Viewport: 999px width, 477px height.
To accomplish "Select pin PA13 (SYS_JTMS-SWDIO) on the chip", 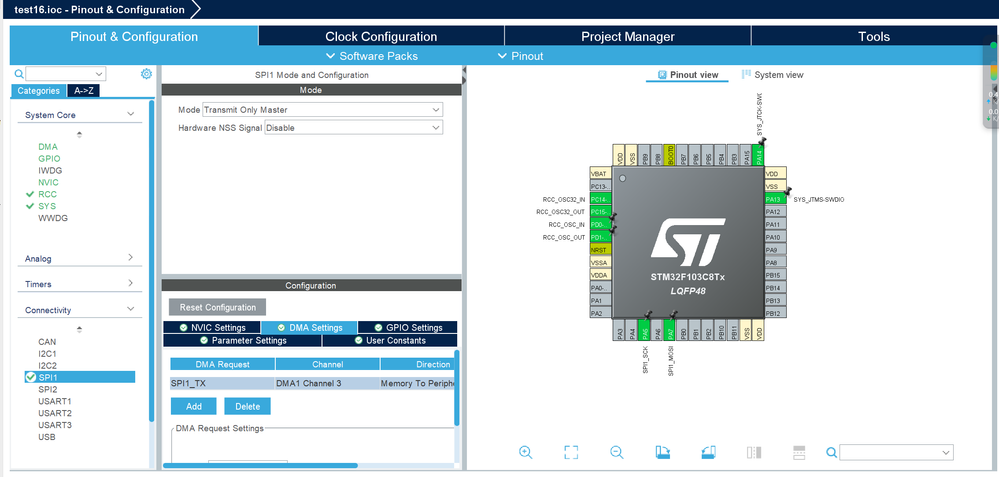I will (x=775, y=199).
